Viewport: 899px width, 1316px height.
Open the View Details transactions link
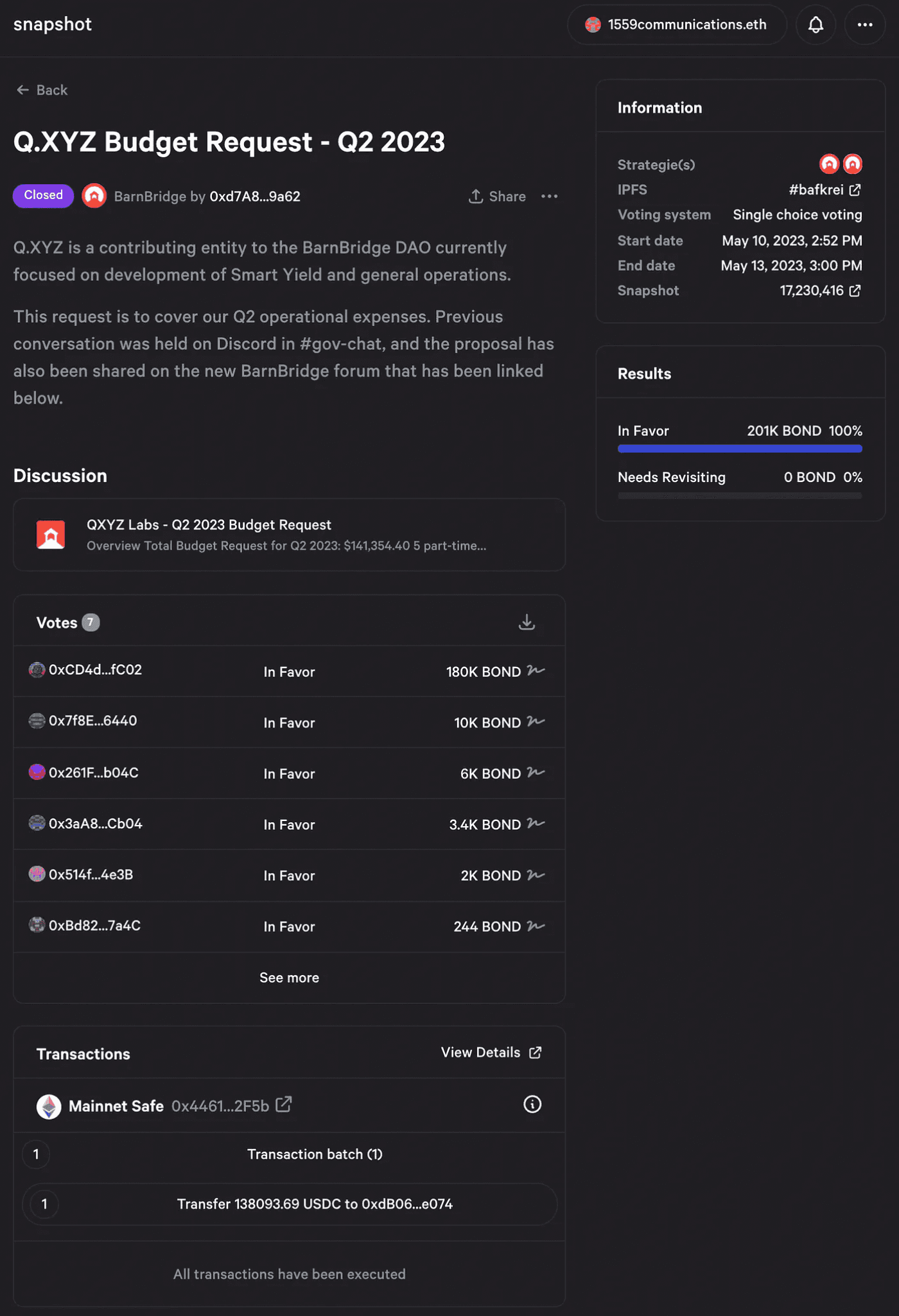pos(491,1053)
